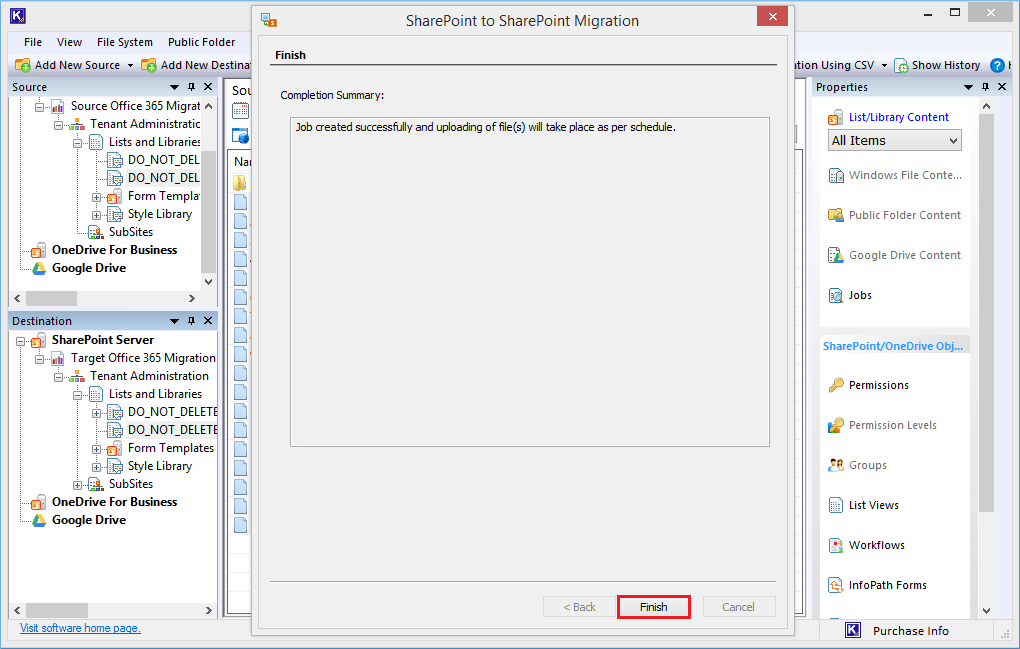Click the blue help question mark icon
Image resolution: width=1020 pixels, height=649 pixels.
997,65
